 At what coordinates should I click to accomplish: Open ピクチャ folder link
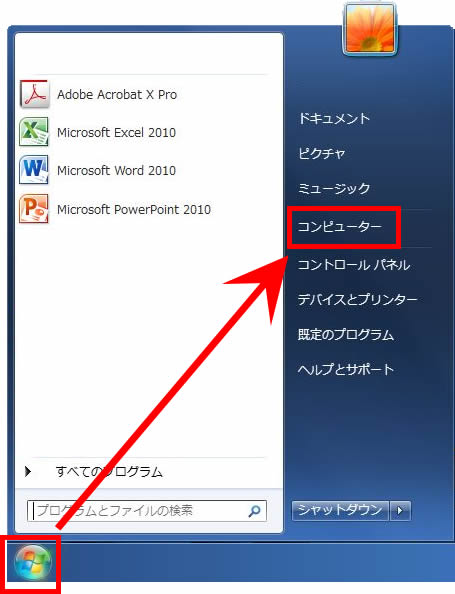(x=321, y=153)
